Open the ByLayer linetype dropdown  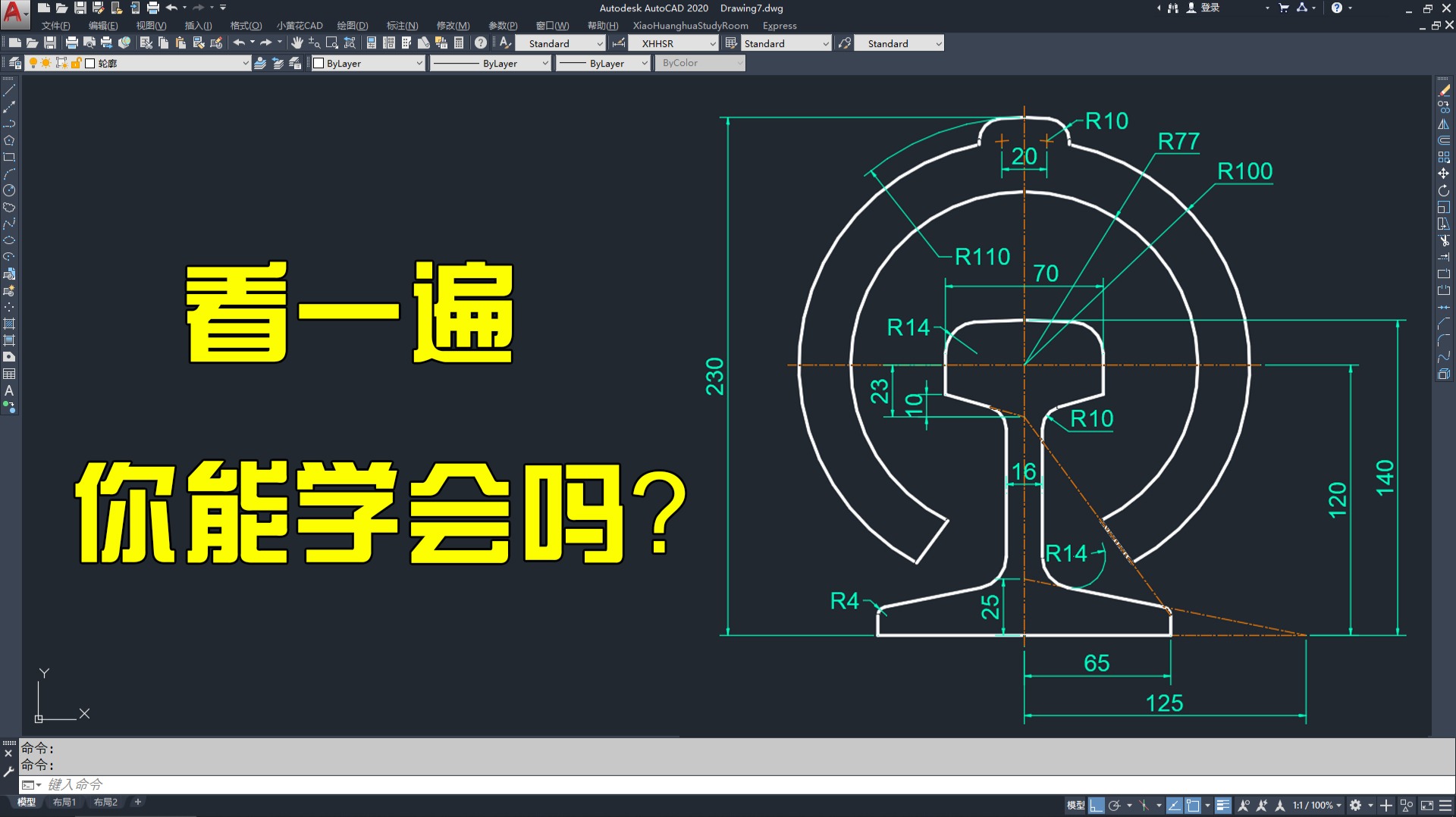click(491, 64)
